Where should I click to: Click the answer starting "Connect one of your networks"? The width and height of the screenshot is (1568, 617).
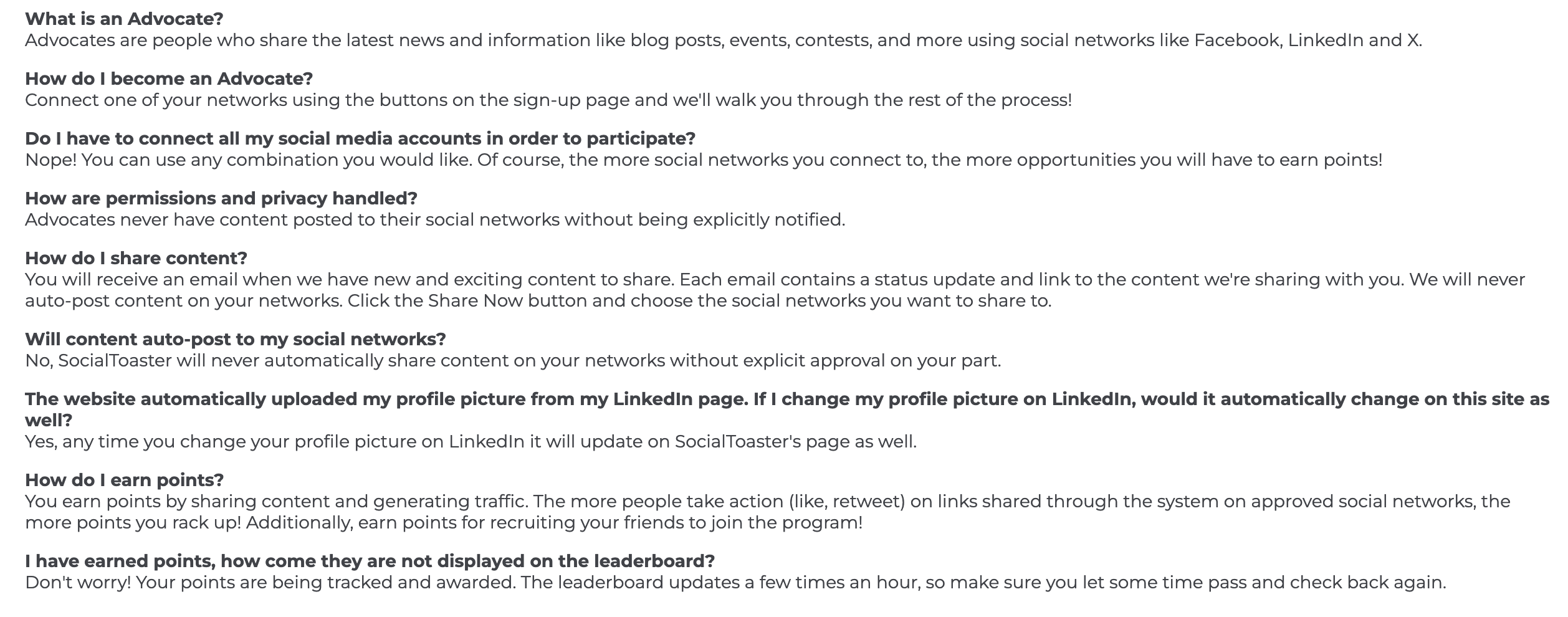tap(548, 100)
